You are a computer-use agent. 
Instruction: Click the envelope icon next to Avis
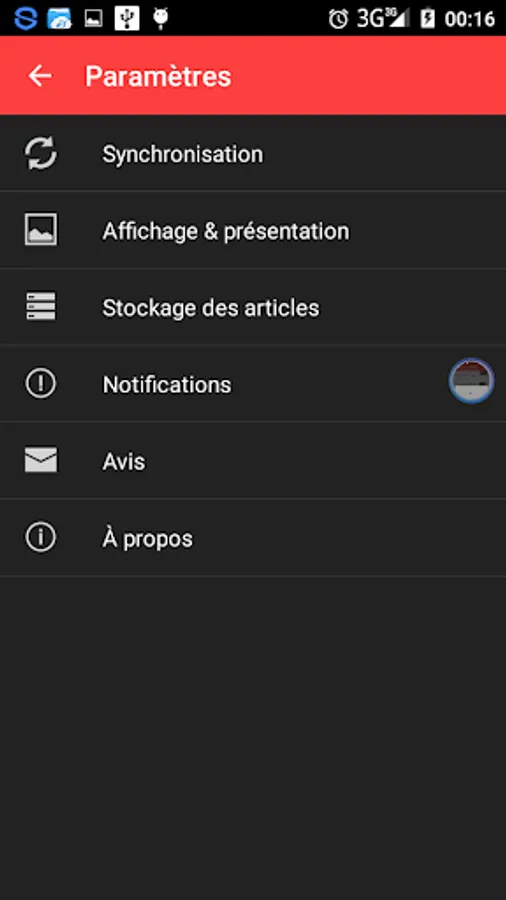click(x=41, y=460)
